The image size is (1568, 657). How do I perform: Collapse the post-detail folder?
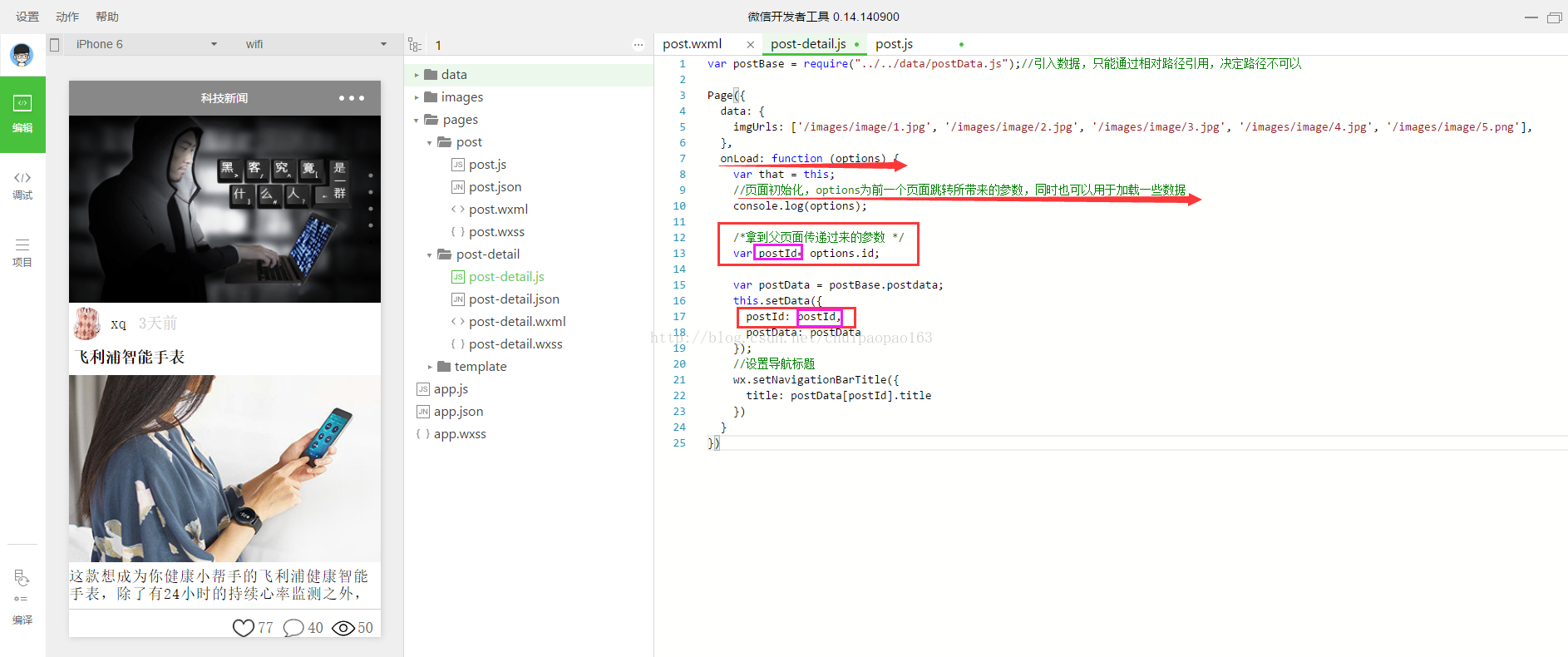(430, 255)
